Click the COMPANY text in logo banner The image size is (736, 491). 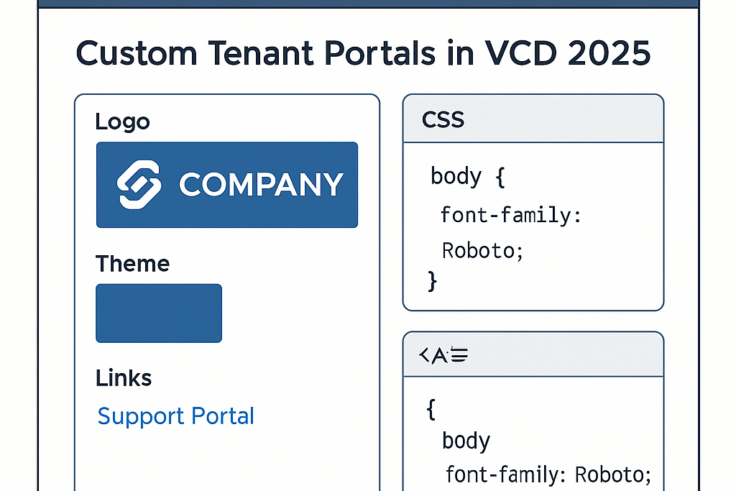pyautogui.click(x=261, y=185)
